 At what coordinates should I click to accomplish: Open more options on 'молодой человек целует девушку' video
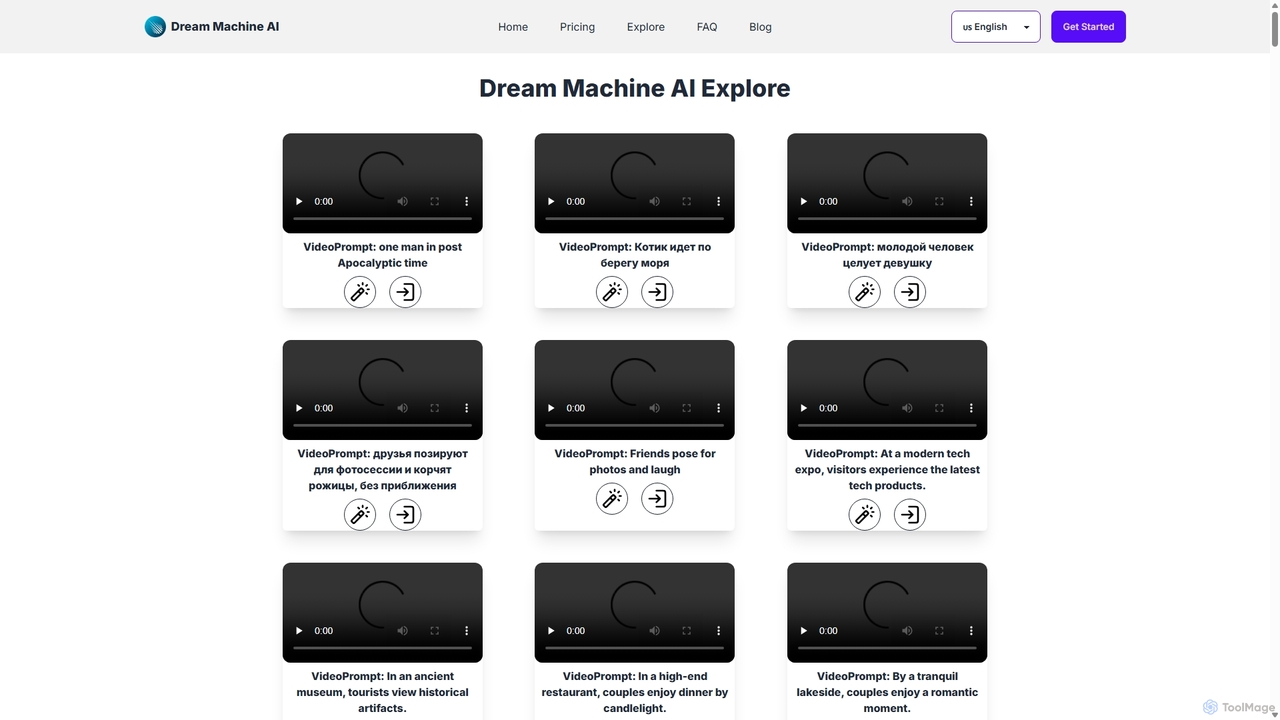971,201
